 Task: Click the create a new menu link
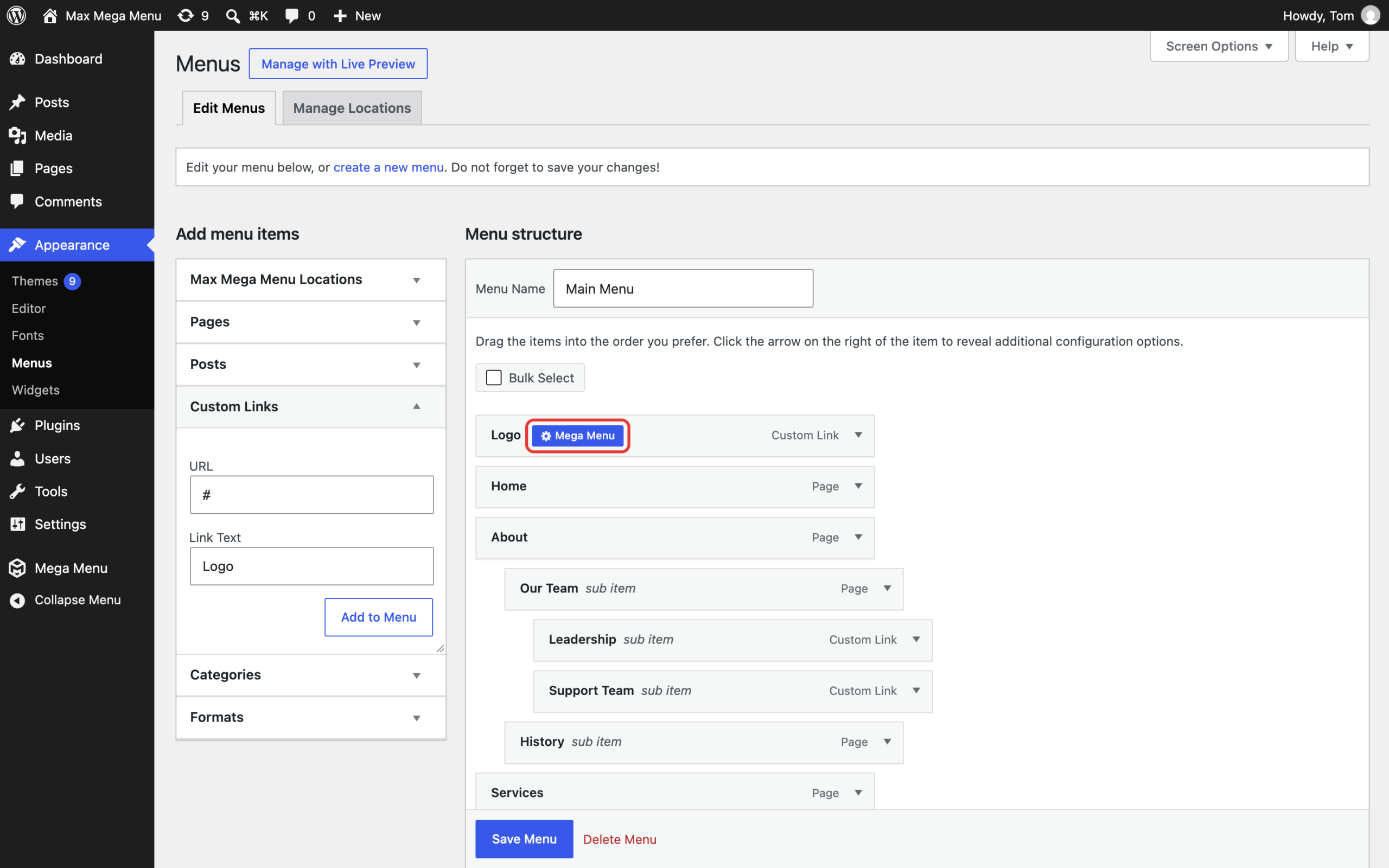[x=388, y=167]
